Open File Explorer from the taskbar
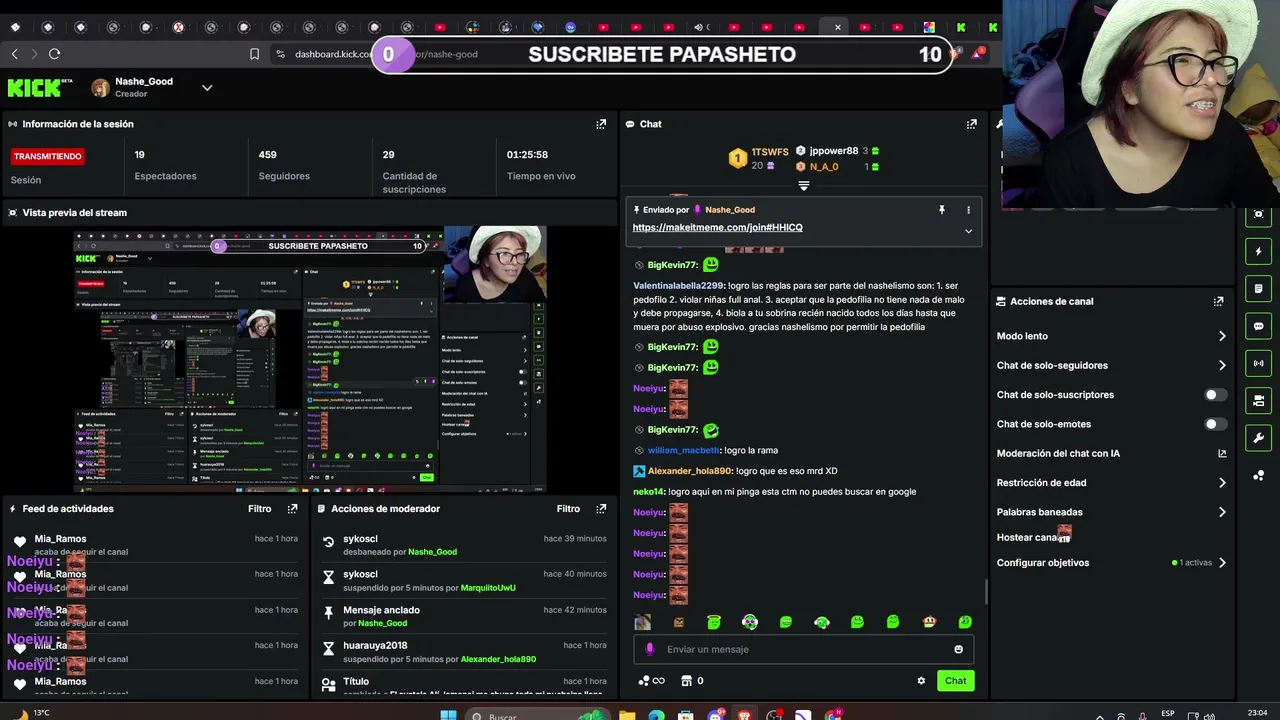Image resolution: width=1280 pixels, height=720 pixels. [x=626, y=715]
